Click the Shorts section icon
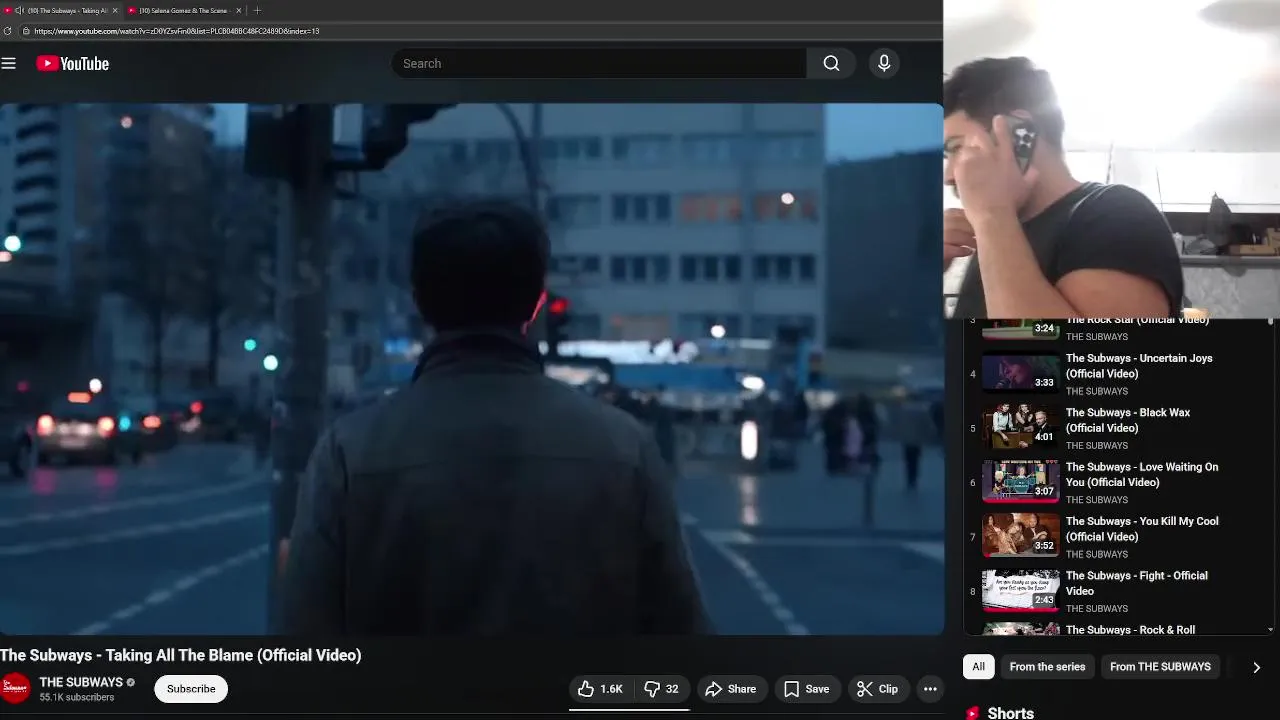1280x720 pixels. click(x=972, y=713)
